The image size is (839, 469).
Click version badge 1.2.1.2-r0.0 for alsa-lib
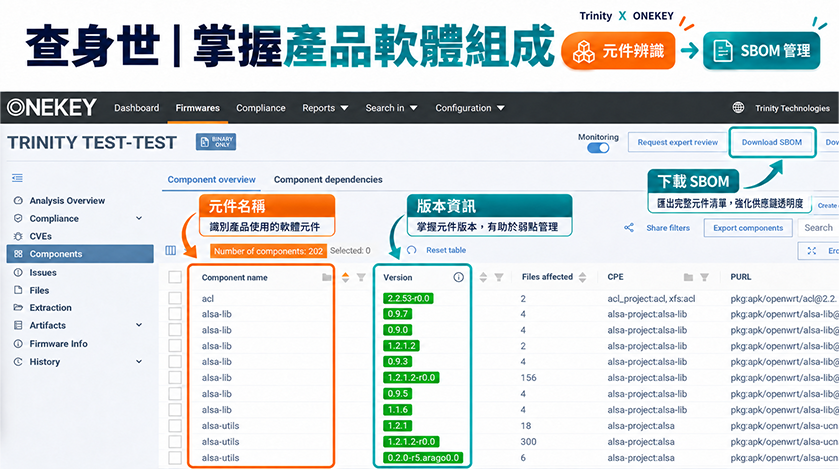[411, 378]
